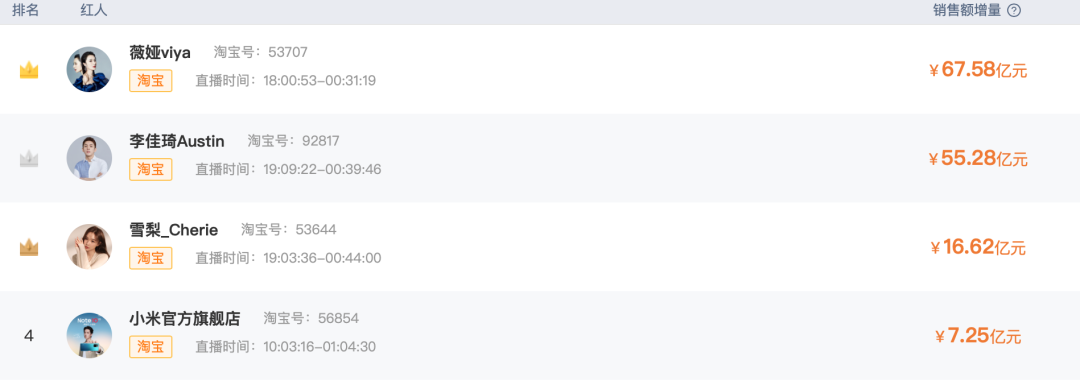Click the 淘宝 tag under 薇娅viya
Screen dimensions: 1080x381
click(x=151, y=81)
